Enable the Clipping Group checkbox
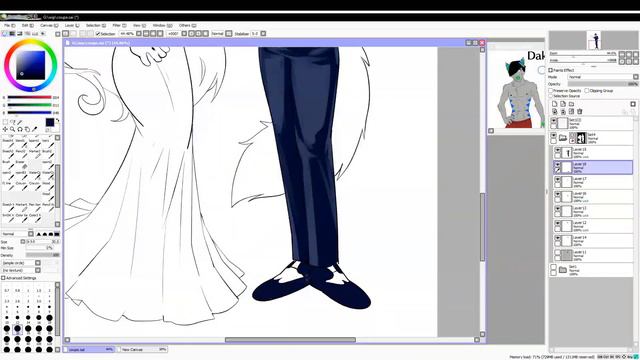Viewport: 640px width, 360px height. [x=587, y=90]
